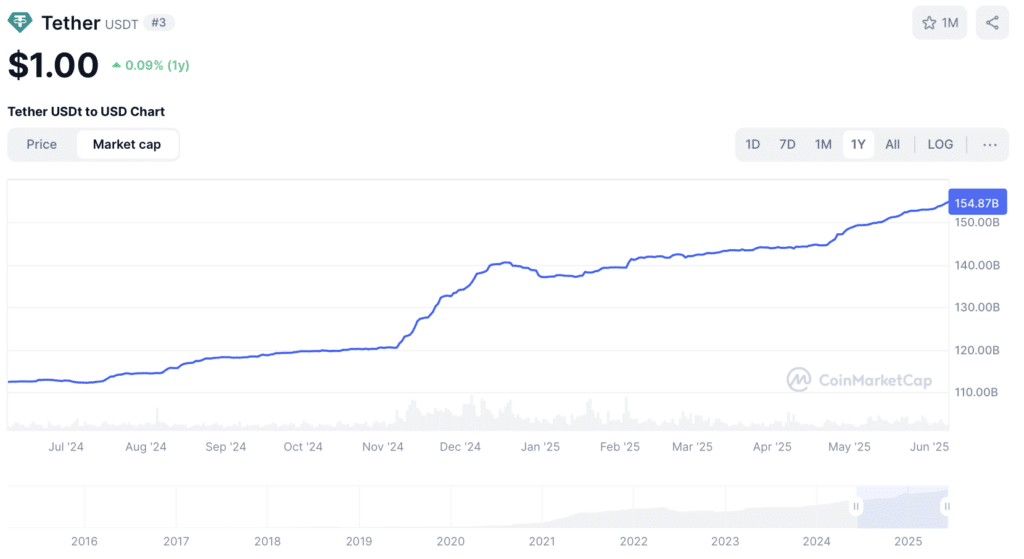1024x559 pixels.
Task: Click the USDT ticker symbol text
Action: click(121, 25)
